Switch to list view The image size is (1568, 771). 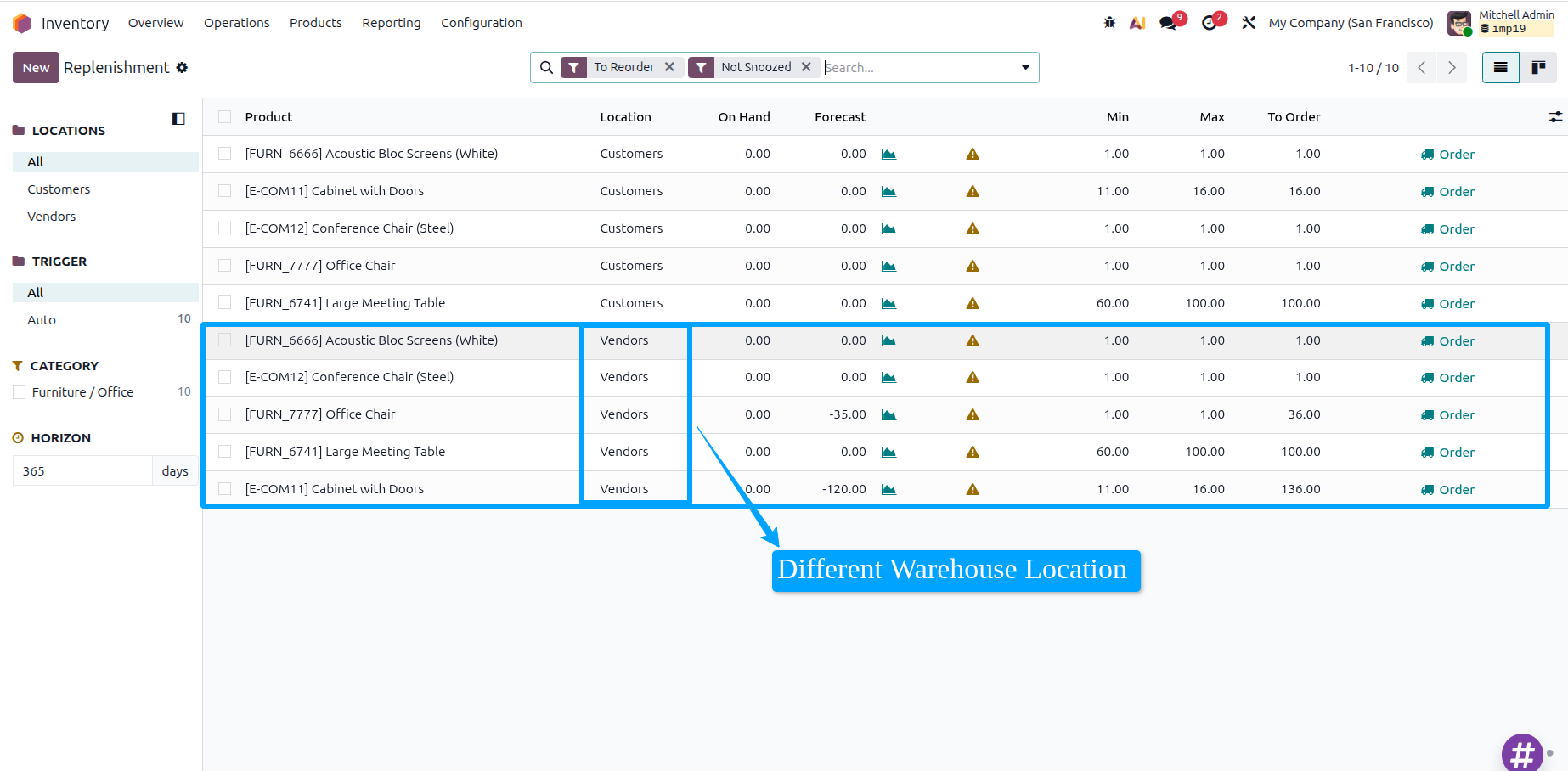point(1501,67)
